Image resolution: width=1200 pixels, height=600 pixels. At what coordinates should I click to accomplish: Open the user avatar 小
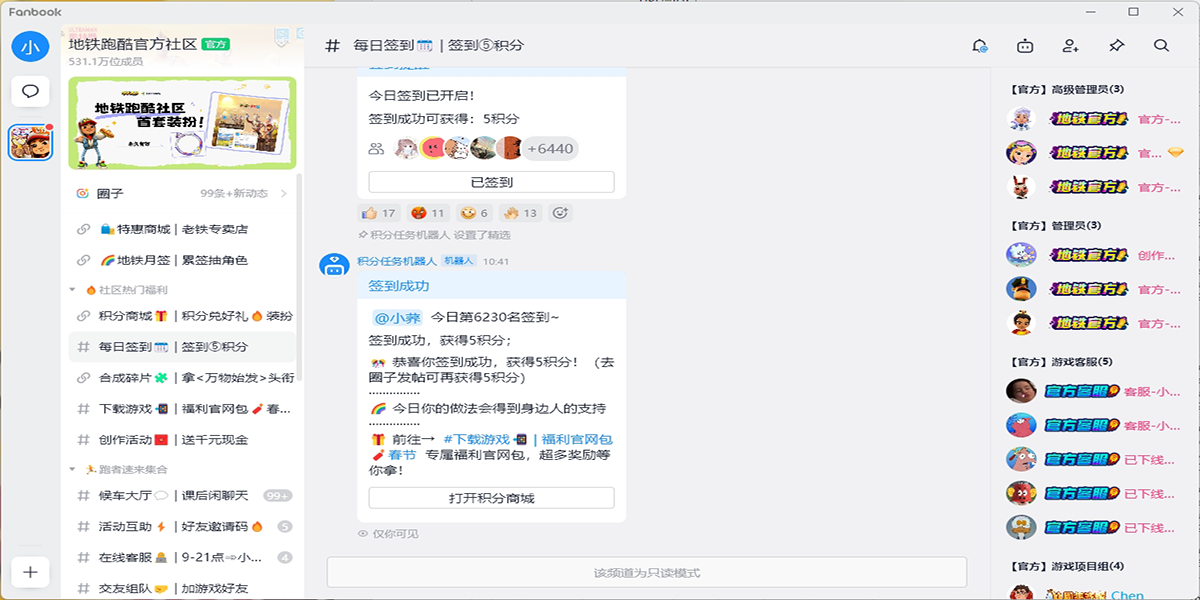coord(31,46)
